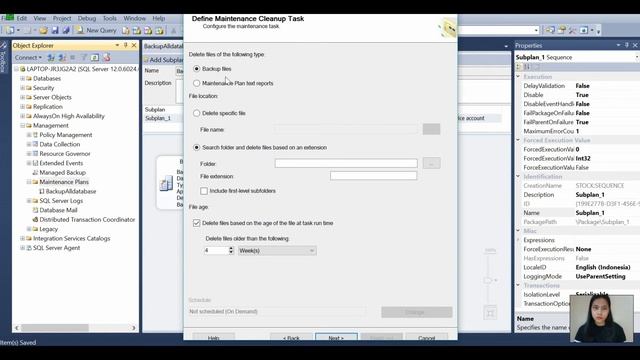
Task: Click the browse button next to Folder field
Action: pos(431,163)
